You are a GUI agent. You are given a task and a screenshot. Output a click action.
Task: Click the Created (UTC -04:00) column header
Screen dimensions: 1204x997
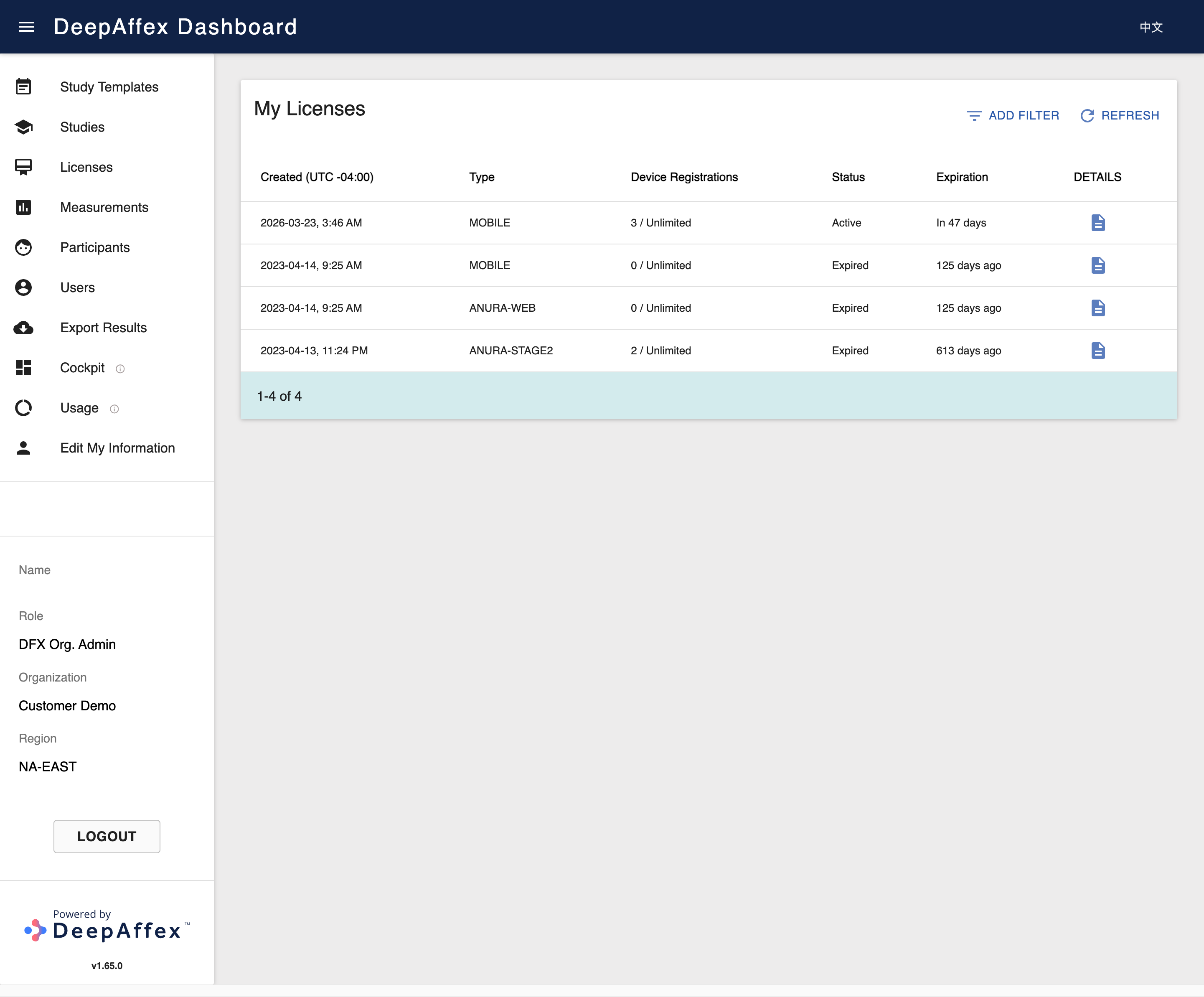tap(317, 177)
